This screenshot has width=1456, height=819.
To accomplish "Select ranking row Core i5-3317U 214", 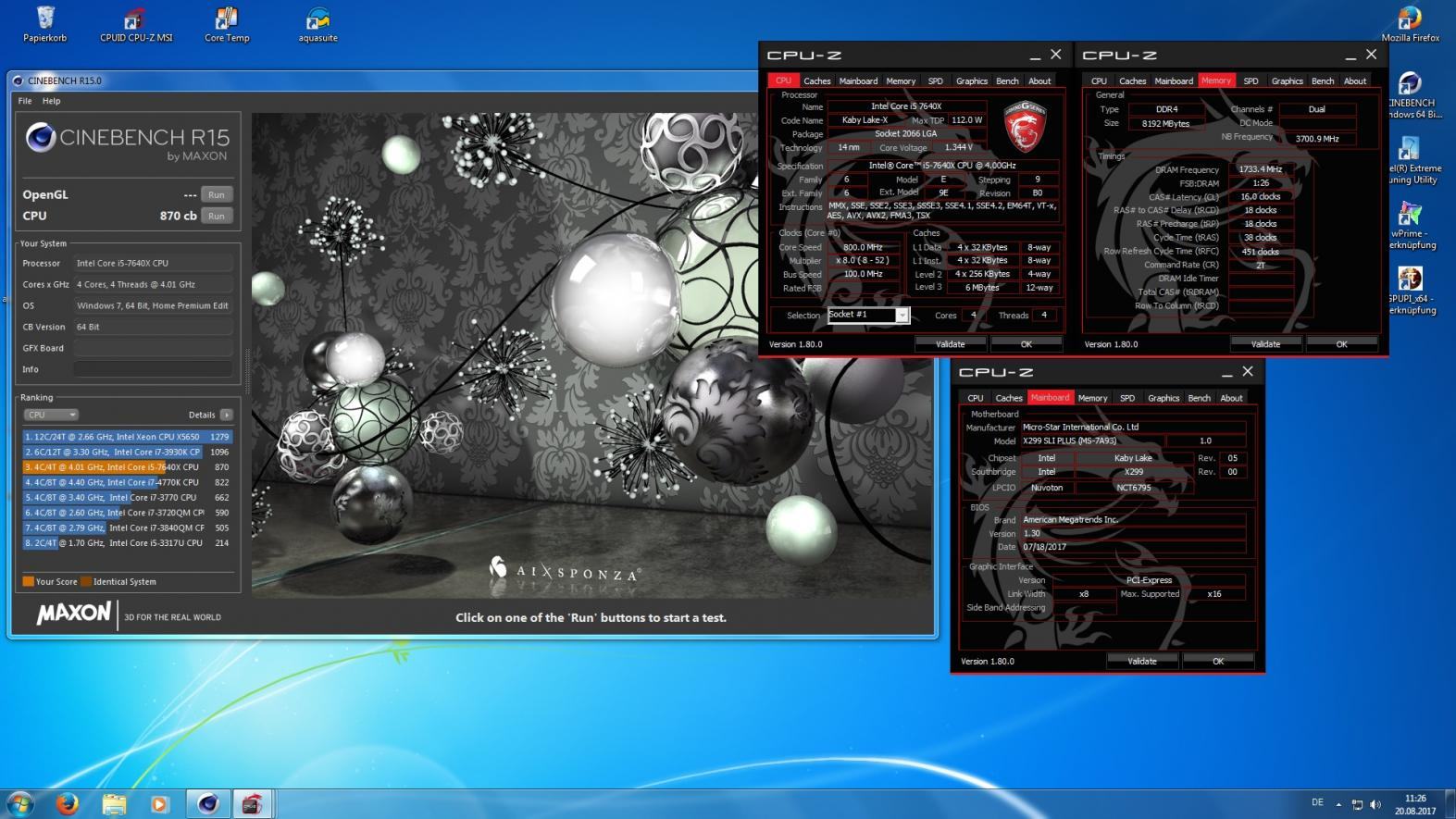I will click(127, 543).
